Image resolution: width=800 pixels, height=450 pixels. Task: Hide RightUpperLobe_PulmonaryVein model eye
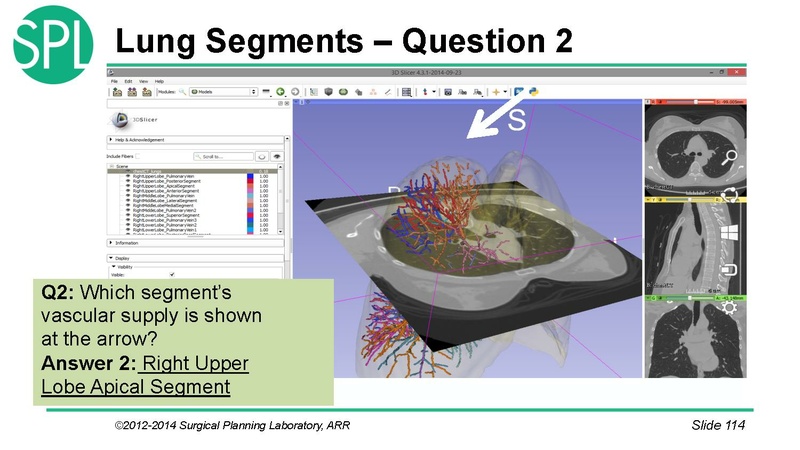click(x=128, y=176)
